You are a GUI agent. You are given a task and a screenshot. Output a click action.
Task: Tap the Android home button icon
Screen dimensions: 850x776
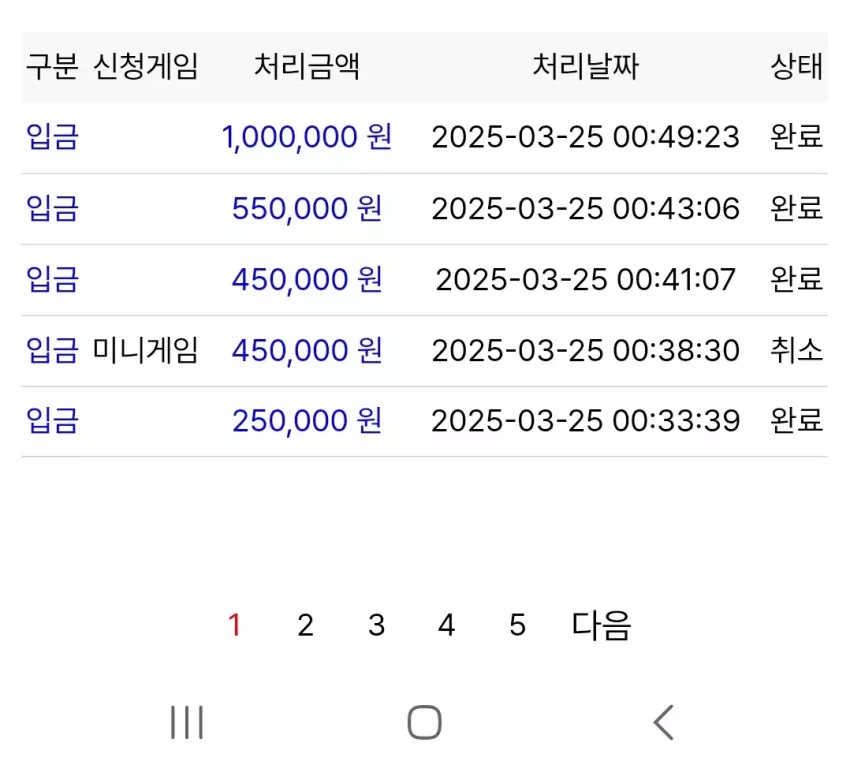(424, 722)
